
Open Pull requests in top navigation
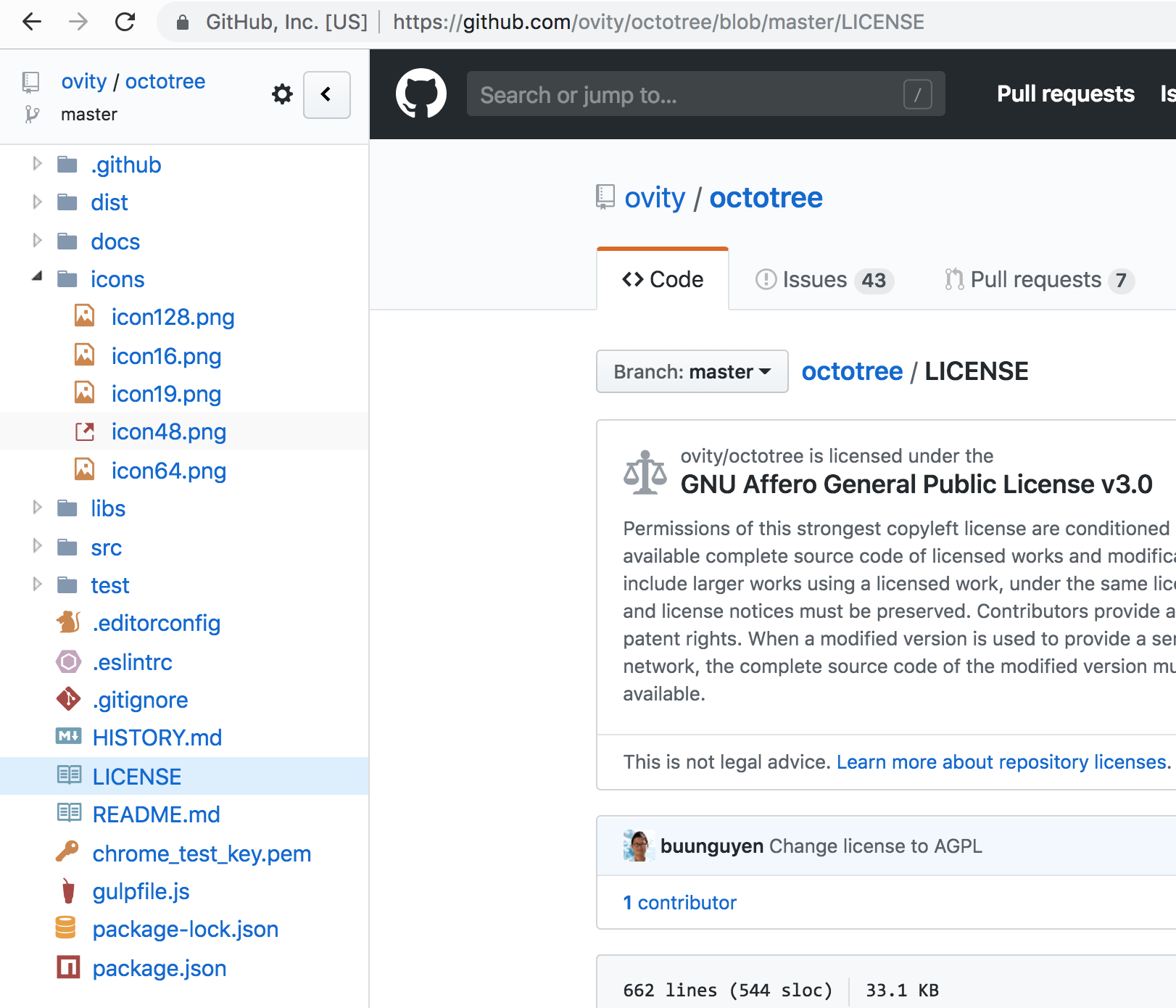pos(1065,94)
